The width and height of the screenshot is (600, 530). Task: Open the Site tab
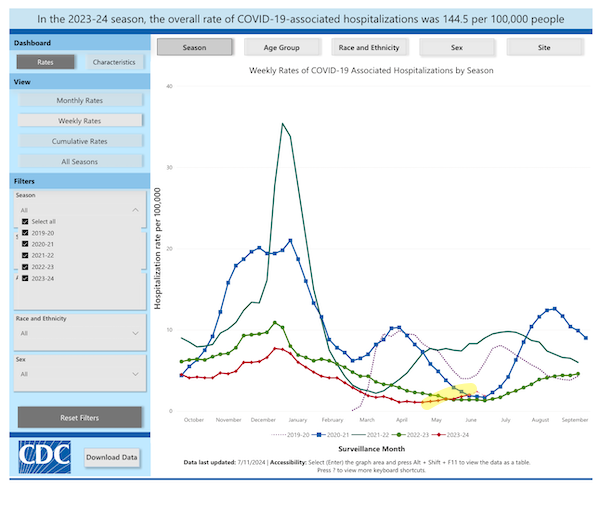point(544,47)
